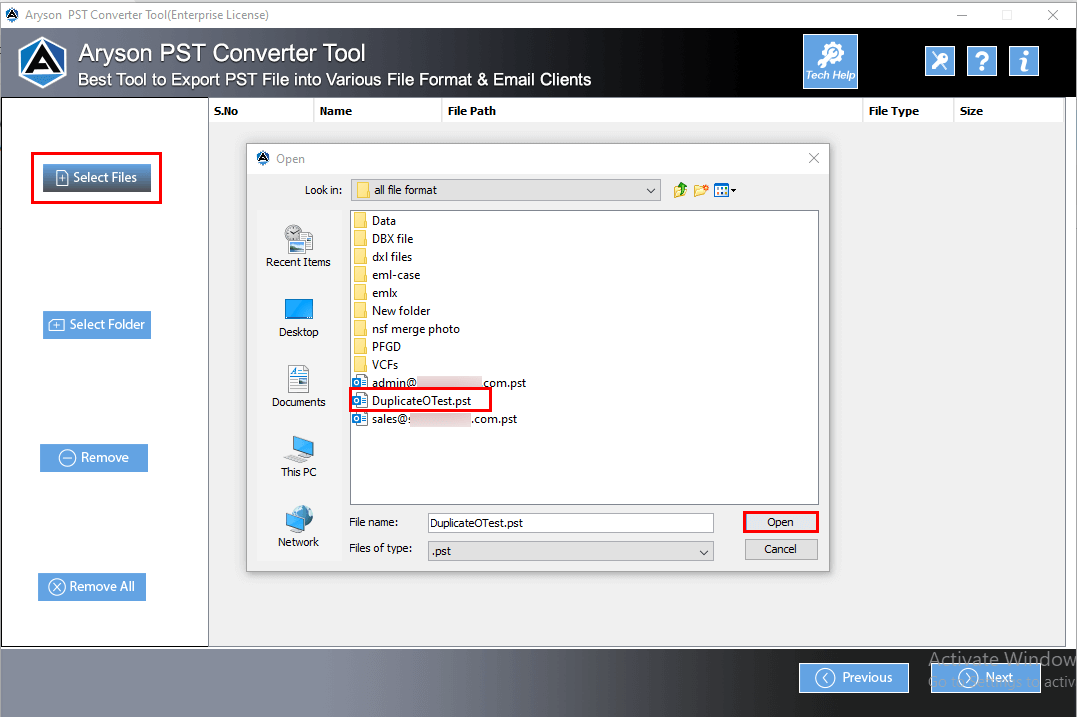Image resolution: width=1077 pixels, height=717 pixels.
Task: Click the Select Folder button
Action: click(x=97, y=325)
